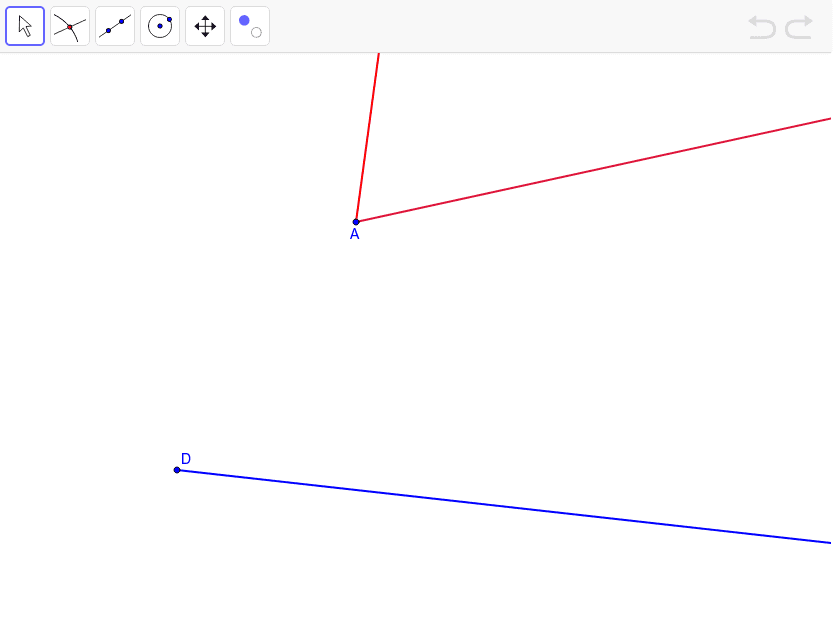Screen dimensions: 833x618
Task: Click the Redo arrow icon
Action: tap(797, 28)
